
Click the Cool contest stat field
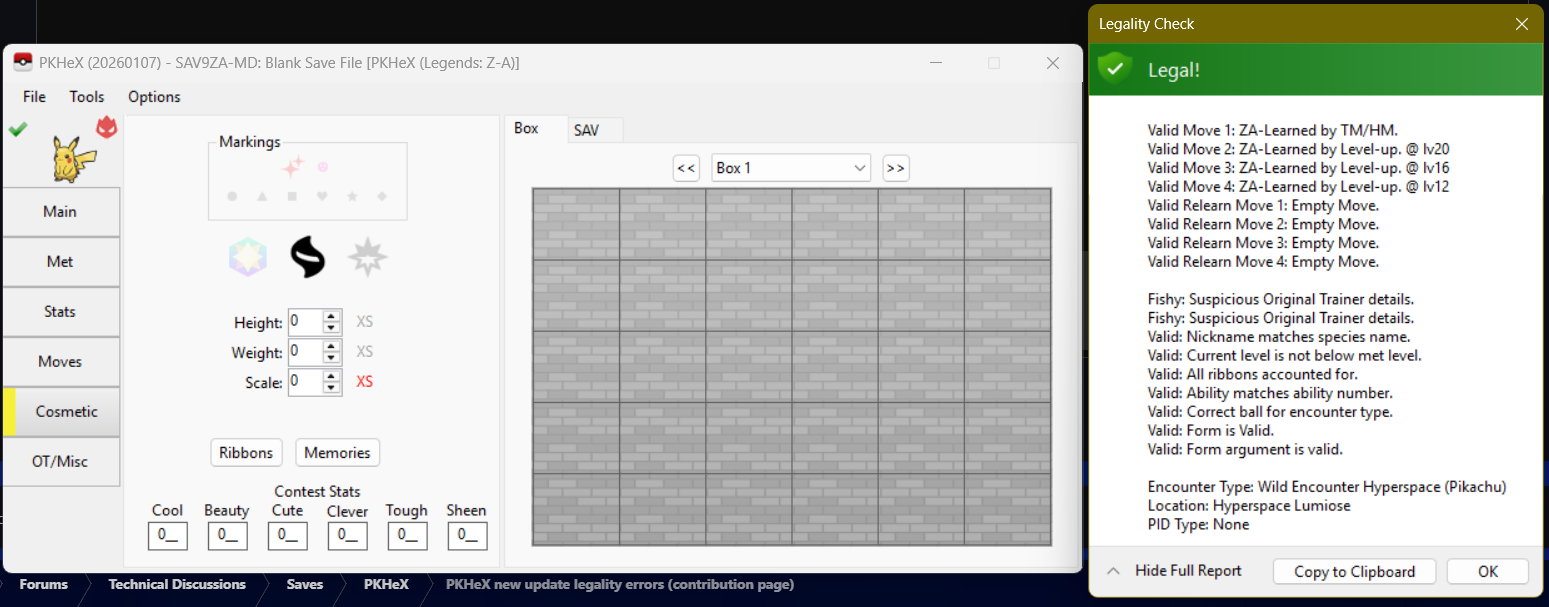pos(167,536)
